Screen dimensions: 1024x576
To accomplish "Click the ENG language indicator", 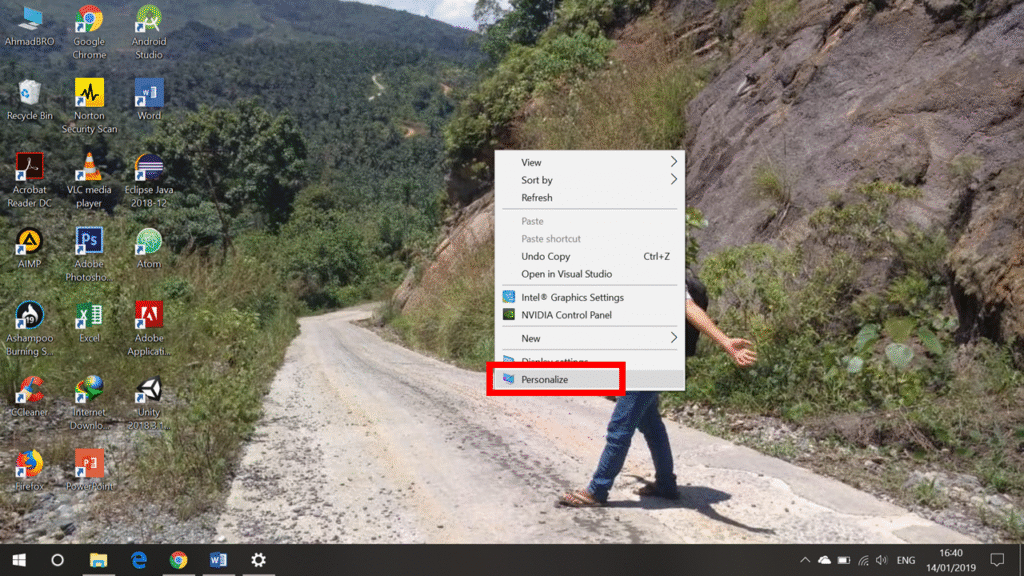I will [906, 560].
